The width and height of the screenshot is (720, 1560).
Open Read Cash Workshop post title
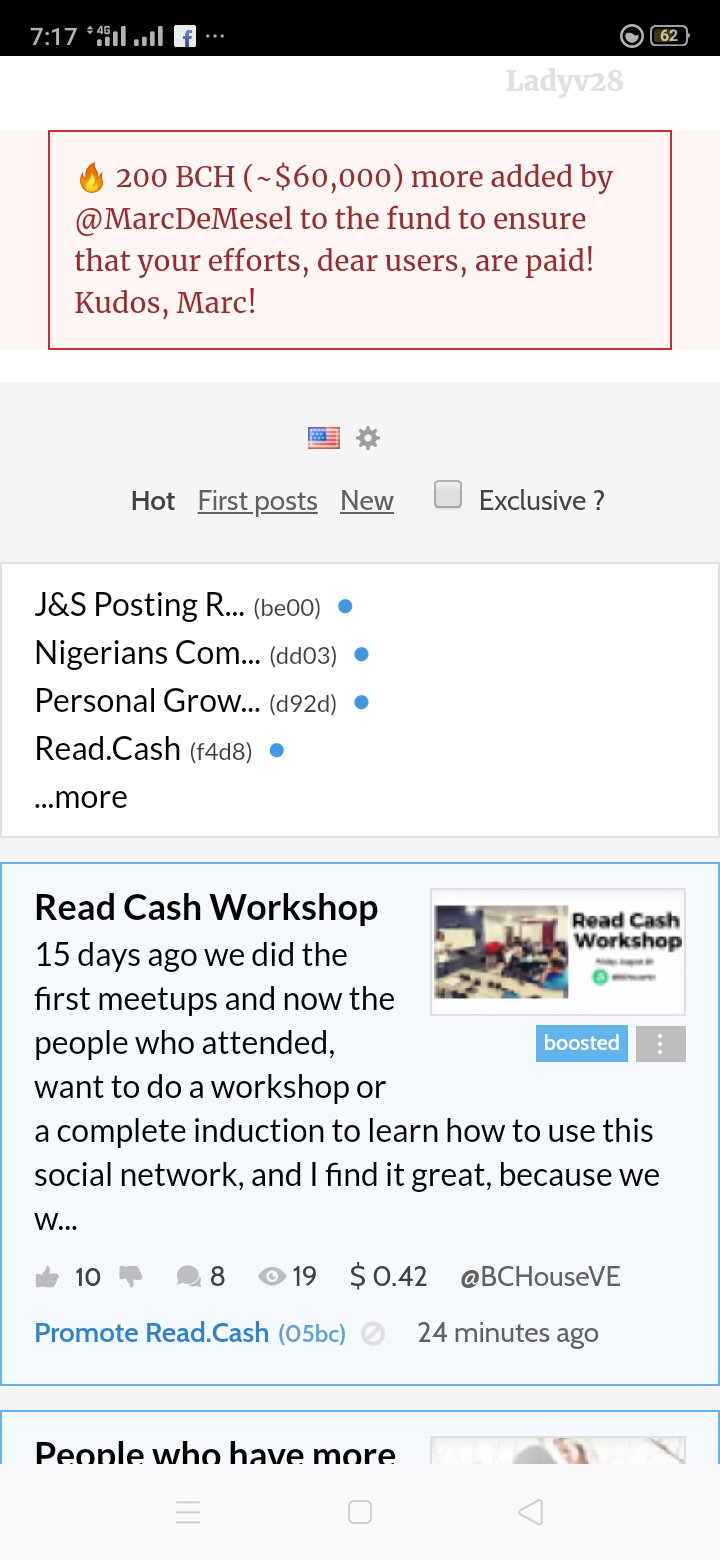(207, 907)
